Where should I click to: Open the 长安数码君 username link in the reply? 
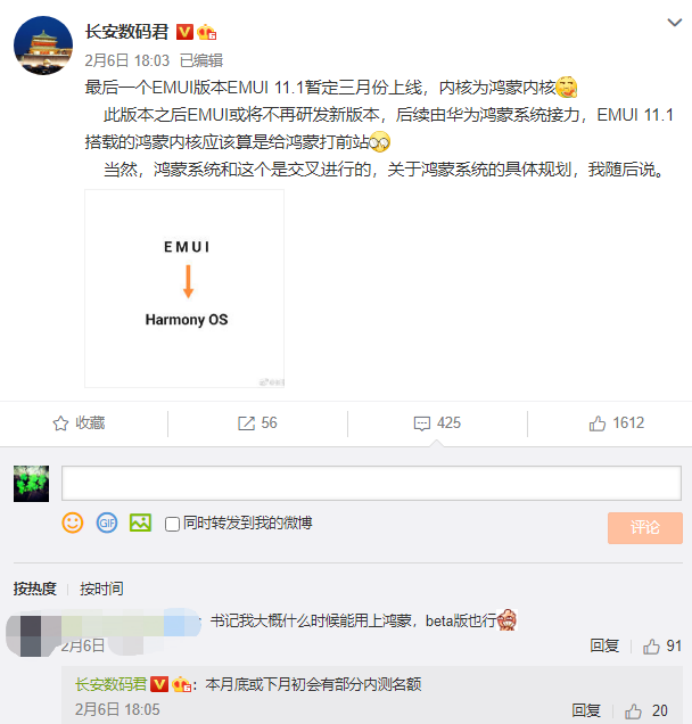click(x=111, y=684)
